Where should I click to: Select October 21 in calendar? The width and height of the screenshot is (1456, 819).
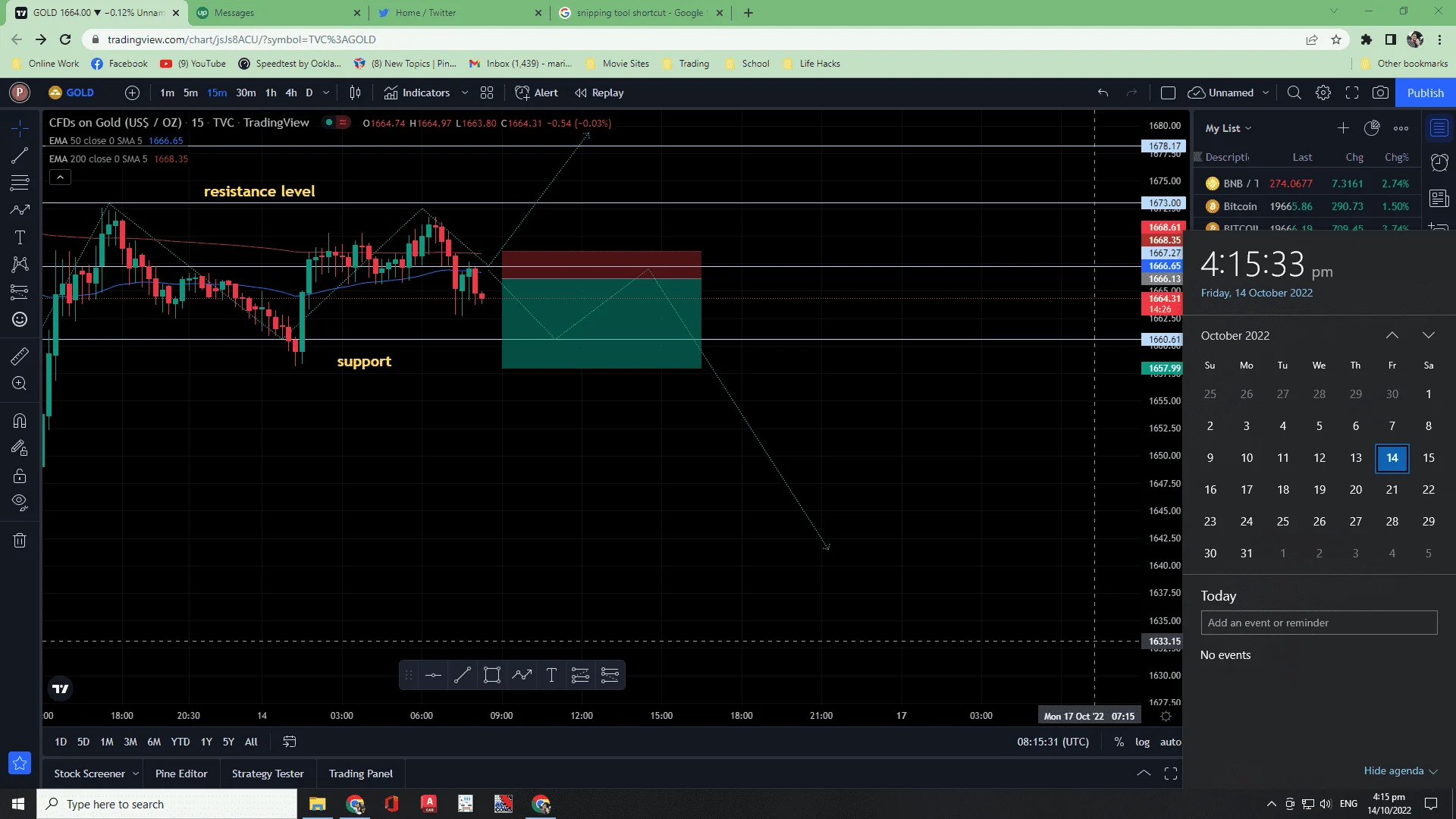[x=1392, y=490]
